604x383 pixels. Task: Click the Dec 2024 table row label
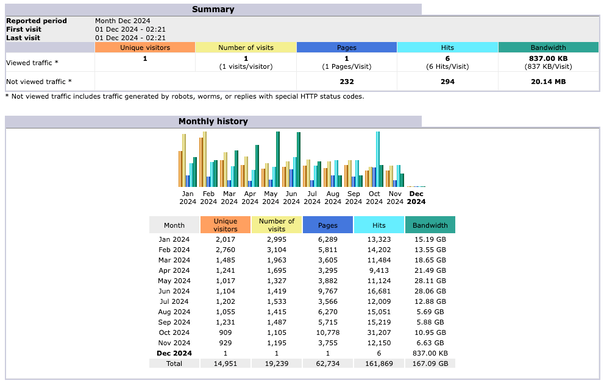click(x=174, y=353)
